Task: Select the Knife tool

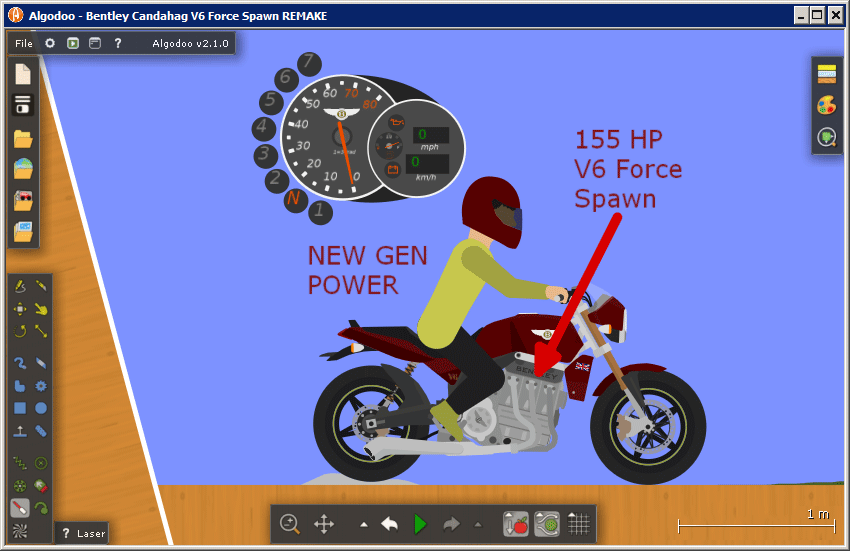Action: coord(41,286)
